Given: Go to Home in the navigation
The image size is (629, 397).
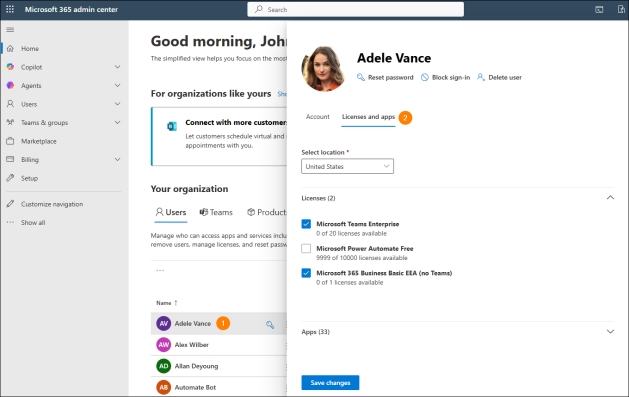Looking at the screenshot, I should click(30, 49).
